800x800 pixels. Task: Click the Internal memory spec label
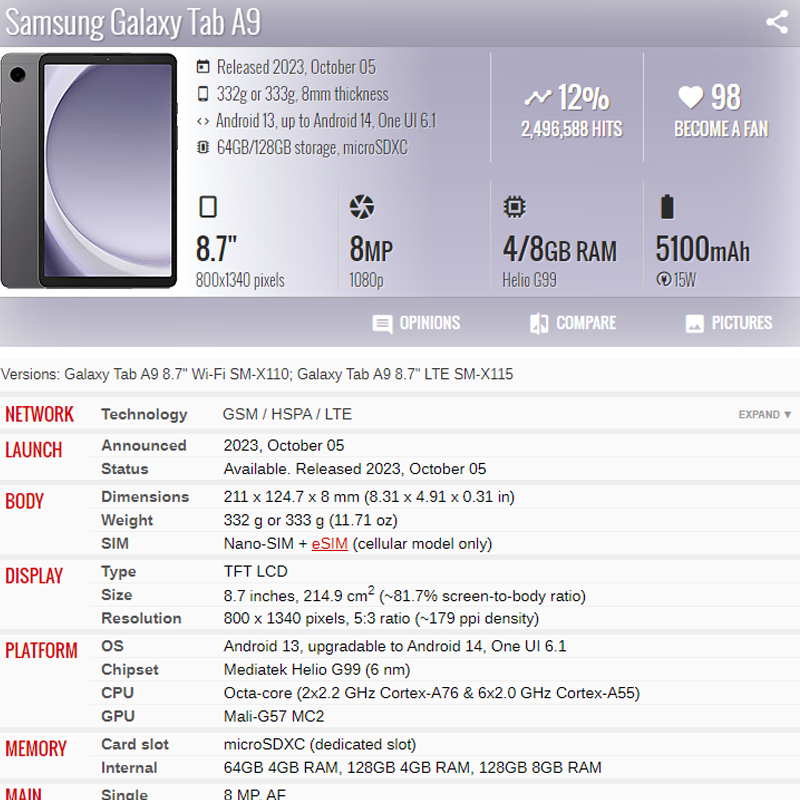(129, 768)
